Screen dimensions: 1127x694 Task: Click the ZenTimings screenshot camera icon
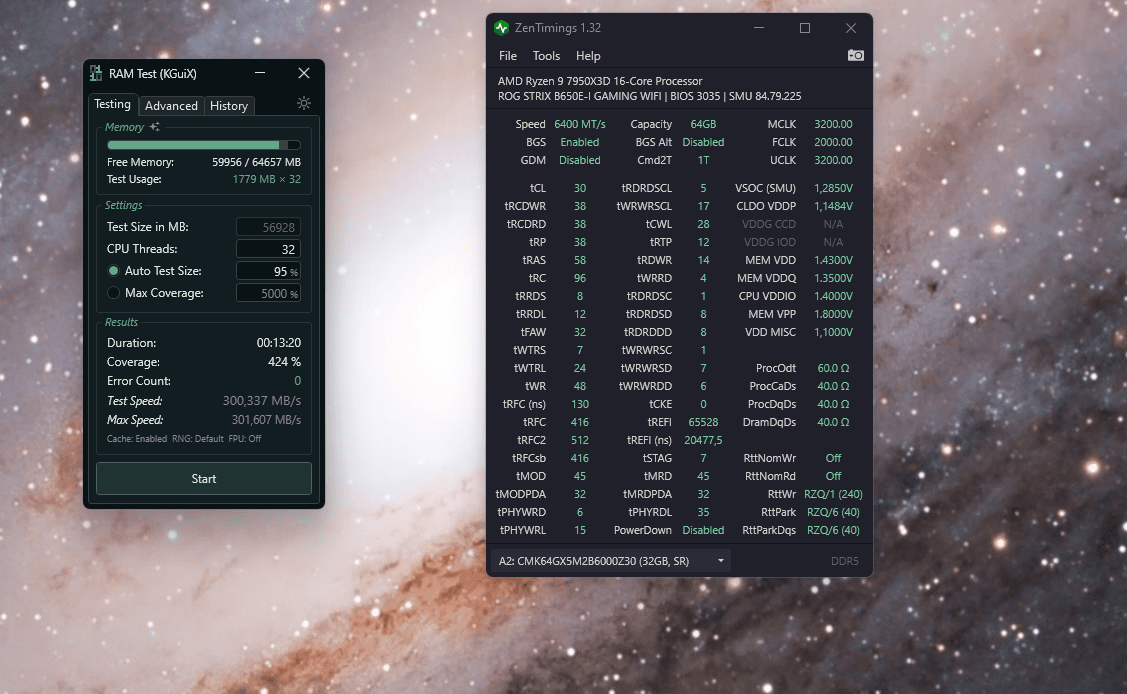[x=855, y=55]
